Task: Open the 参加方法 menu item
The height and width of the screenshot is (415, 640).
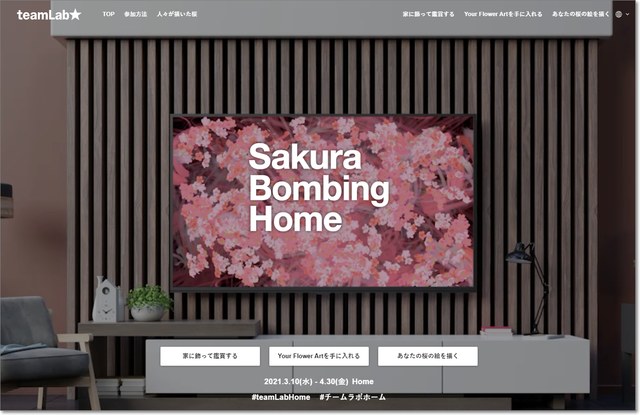Action: click(x=135, y=15)
